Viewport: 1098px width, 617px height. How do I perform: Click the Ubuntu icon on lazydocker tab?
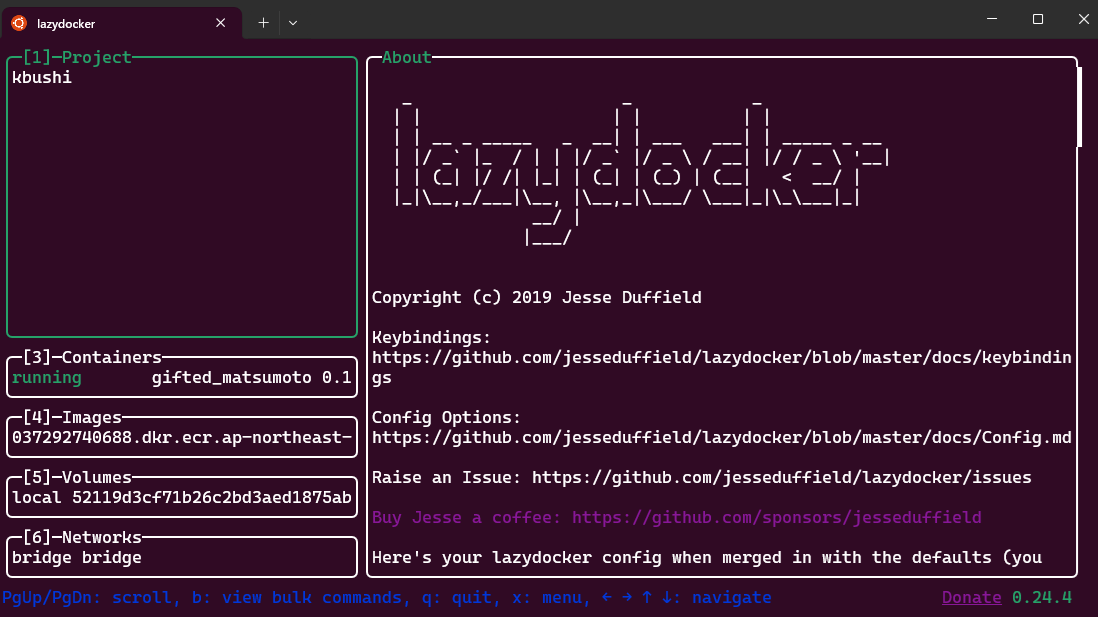(x=19, y=23)
